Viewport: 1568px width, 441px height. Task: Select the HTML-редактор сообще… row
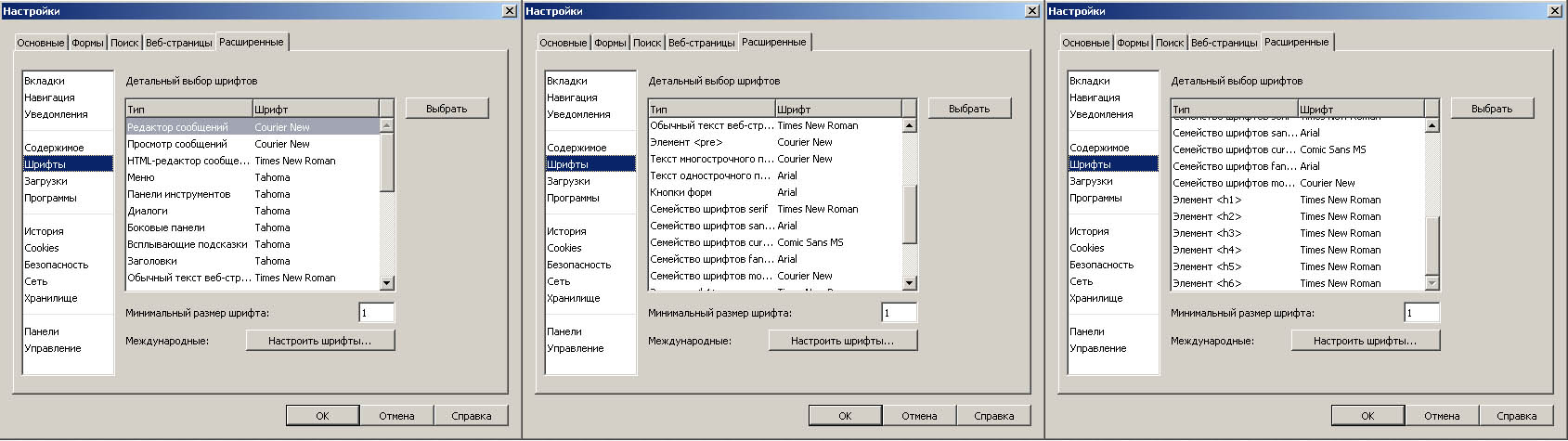coord(253,161)
